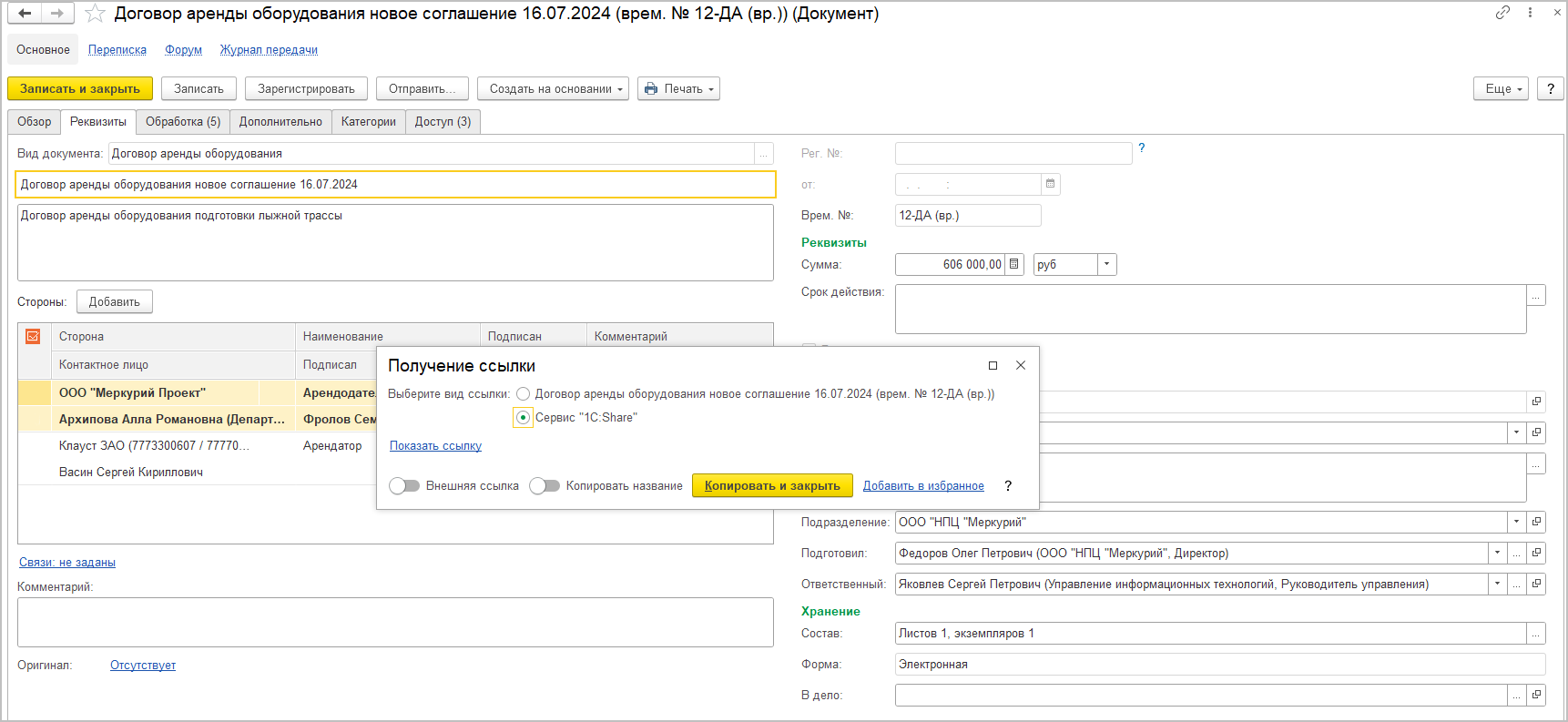This screenshot has width=1568, height=722.
Task: Click the link chain icon in title bar
Action: pyautogui.click(x=1502, y=13)
